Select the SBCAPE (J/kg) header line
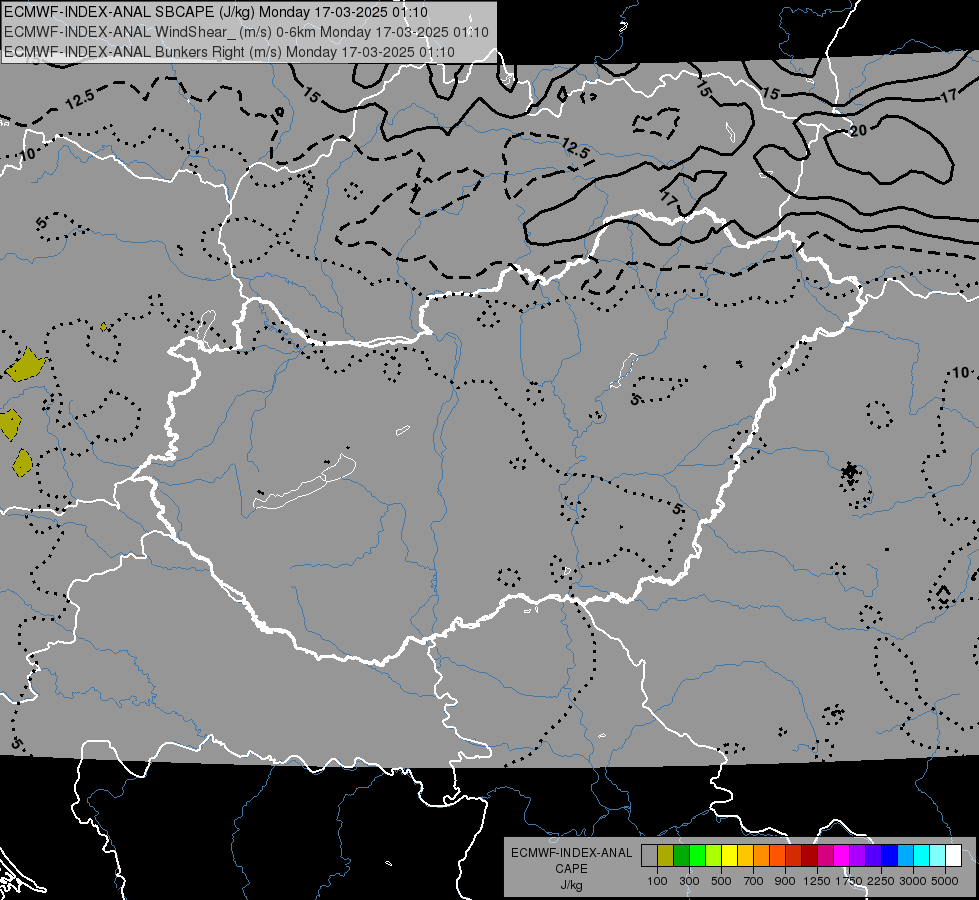Image resolution: width=979 pixels, height=900 pixels. point(216,12)
